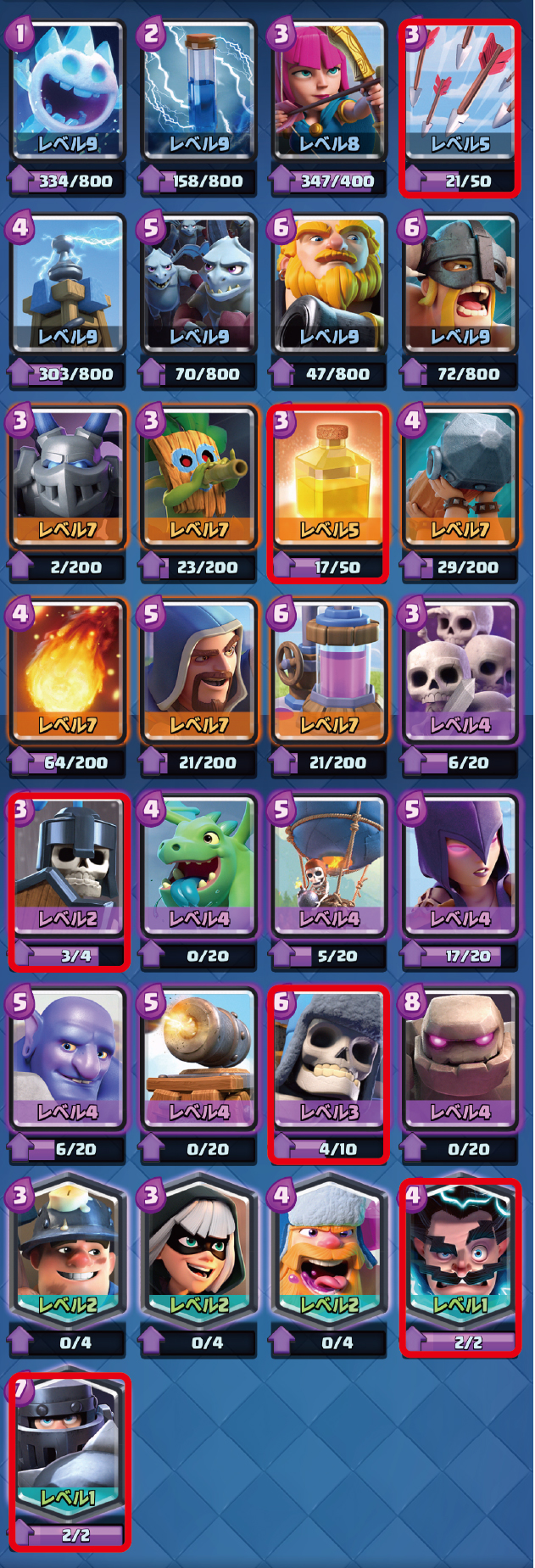Select the Zap lightning bottle card
Viewport: 535px width, 1568px height.
198,90
